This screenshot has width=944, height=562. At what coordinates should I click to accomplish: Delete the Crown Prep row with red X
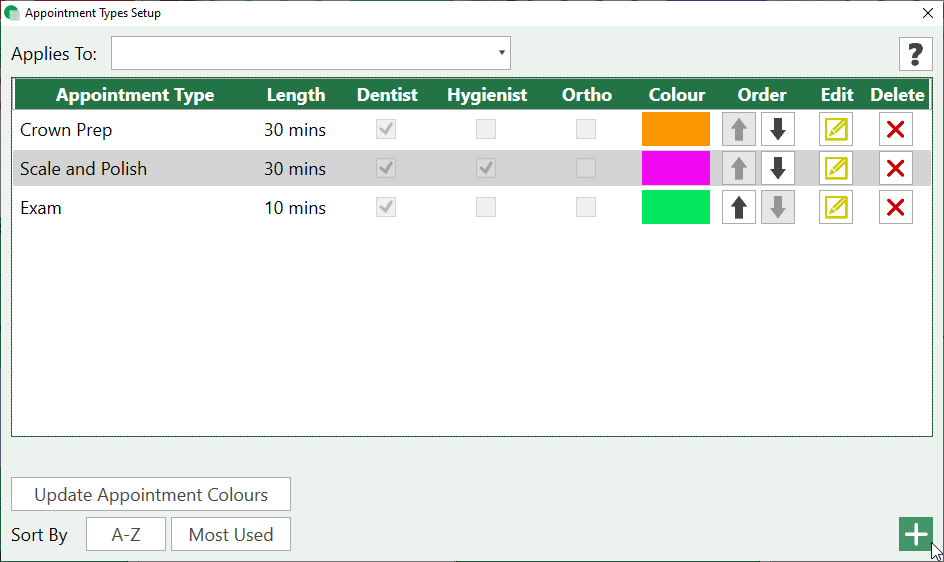(895, 130)
